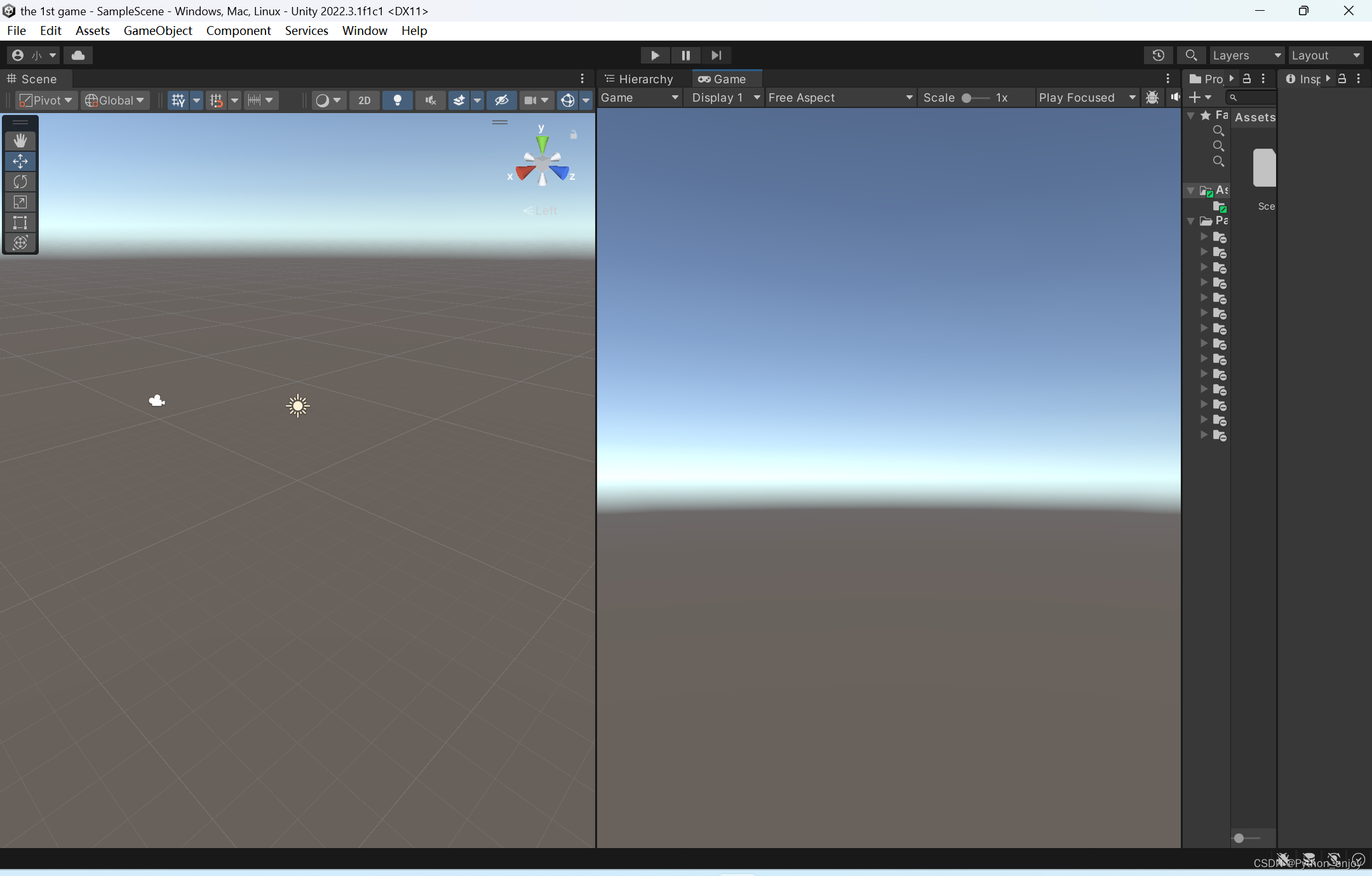Viewport: 1372px width, 876px height.
Task: Select the Scale tool
Action: tap(20, 202)
